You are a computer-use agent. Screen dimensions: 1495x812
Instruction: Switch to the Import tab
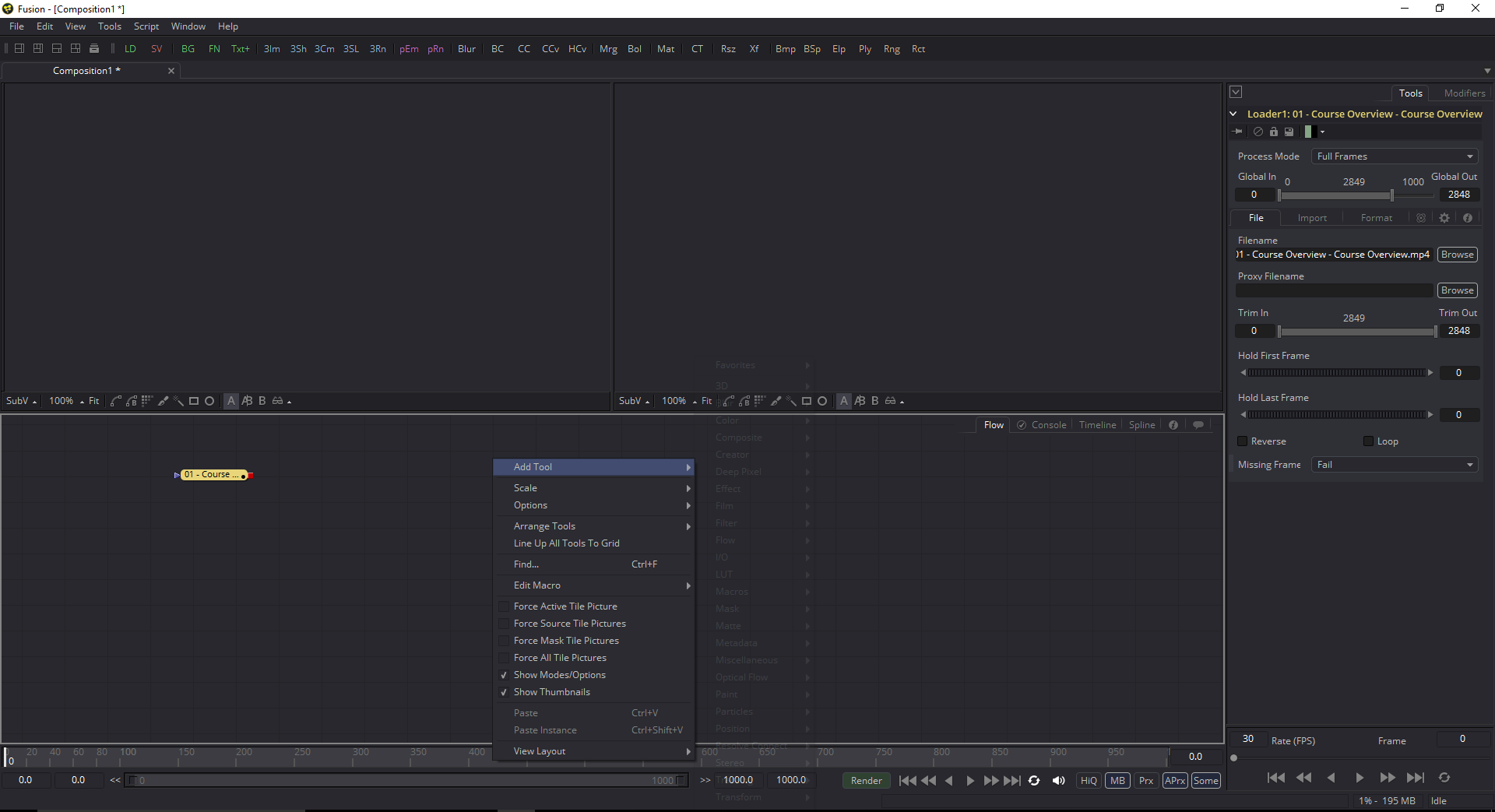point(1312,218)
